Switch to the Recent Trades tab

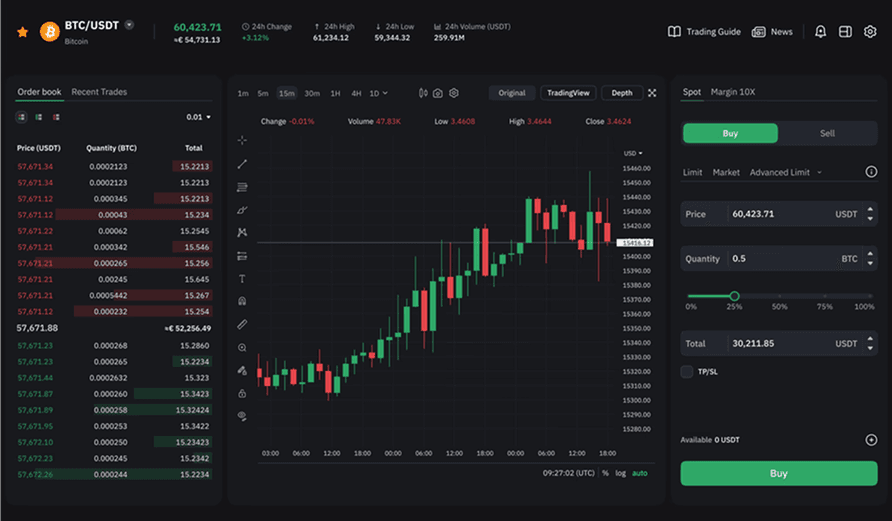tap(99, 92)
